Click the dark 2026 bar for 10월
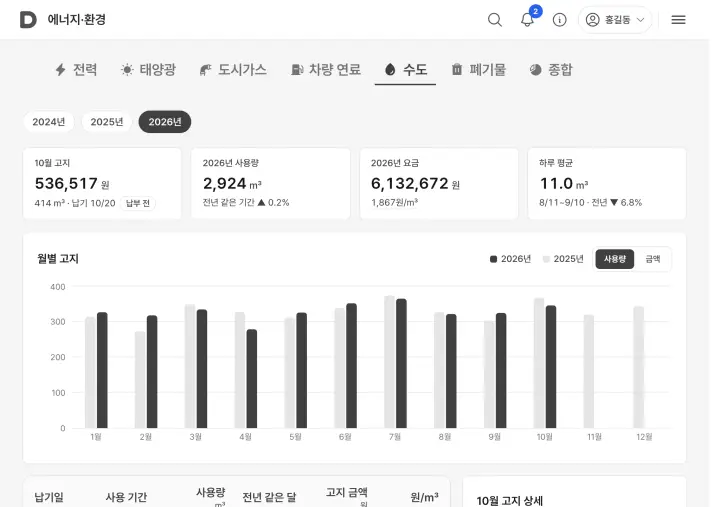 click(x=551, y=367)
